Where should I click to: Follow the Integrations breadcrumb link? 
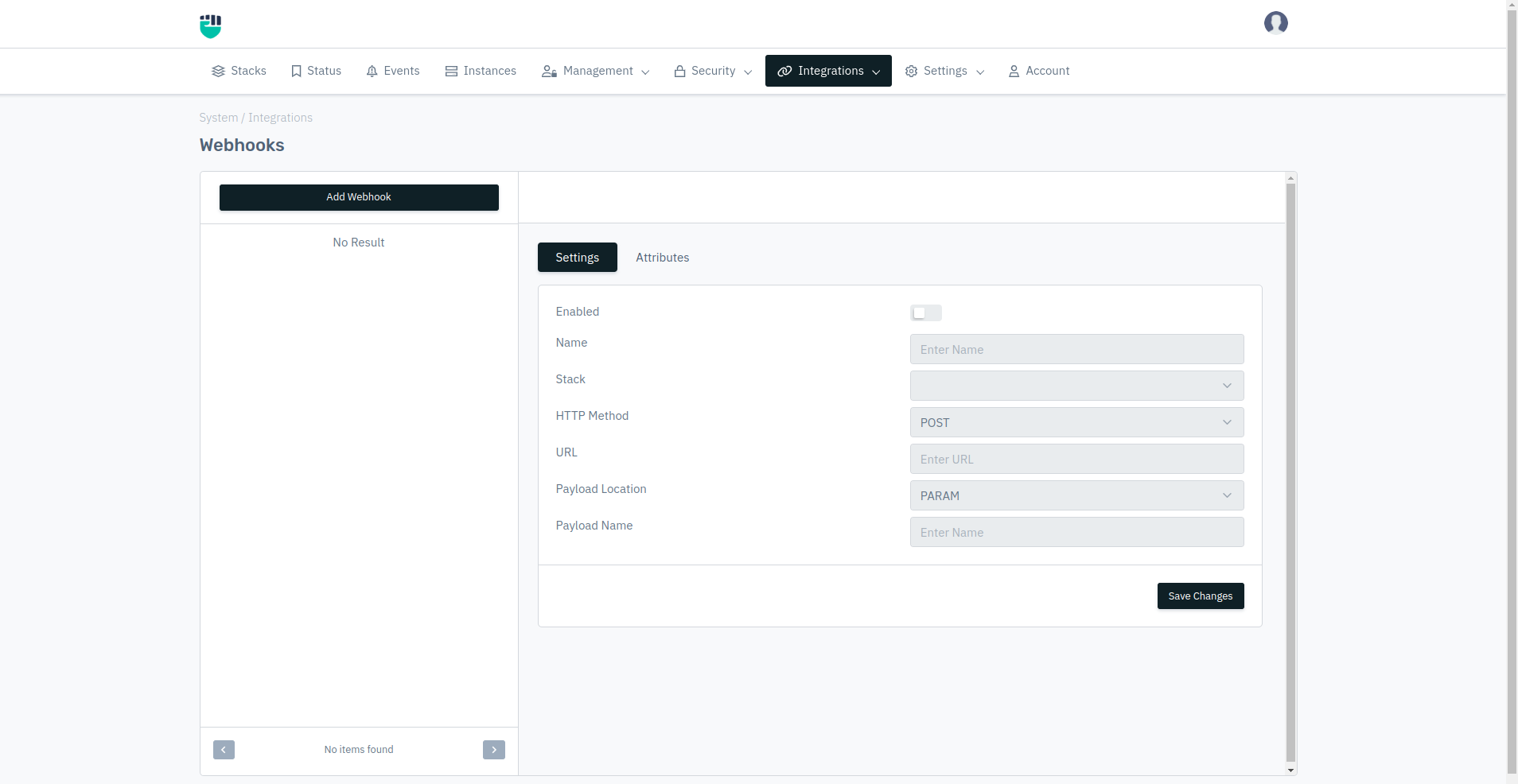coord(280,118)
